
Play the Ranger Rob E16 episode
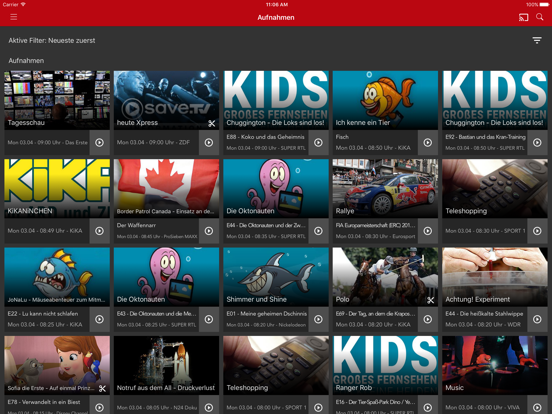tap(428, 407)
